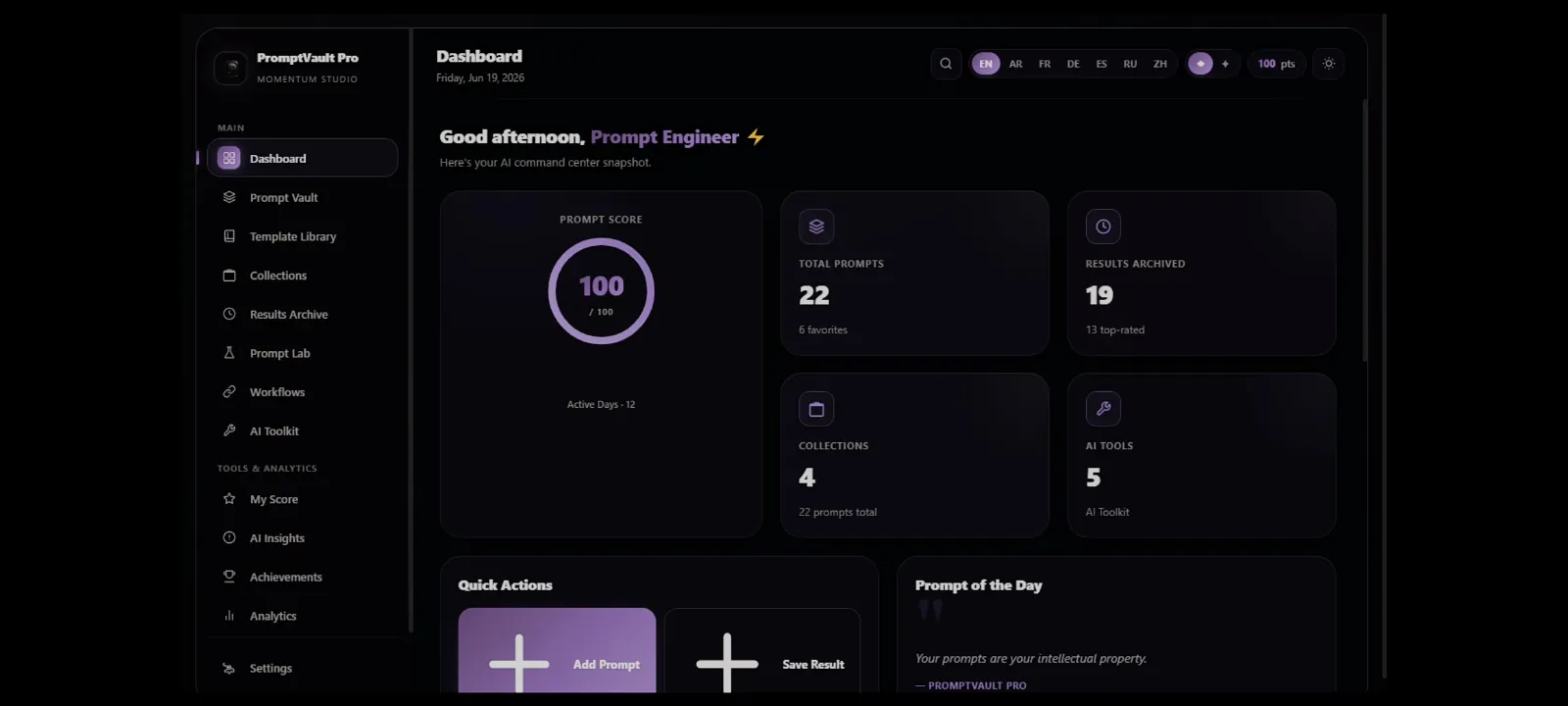Open Analytics from sidebar
1568x706 pixels.
point(302,616)
